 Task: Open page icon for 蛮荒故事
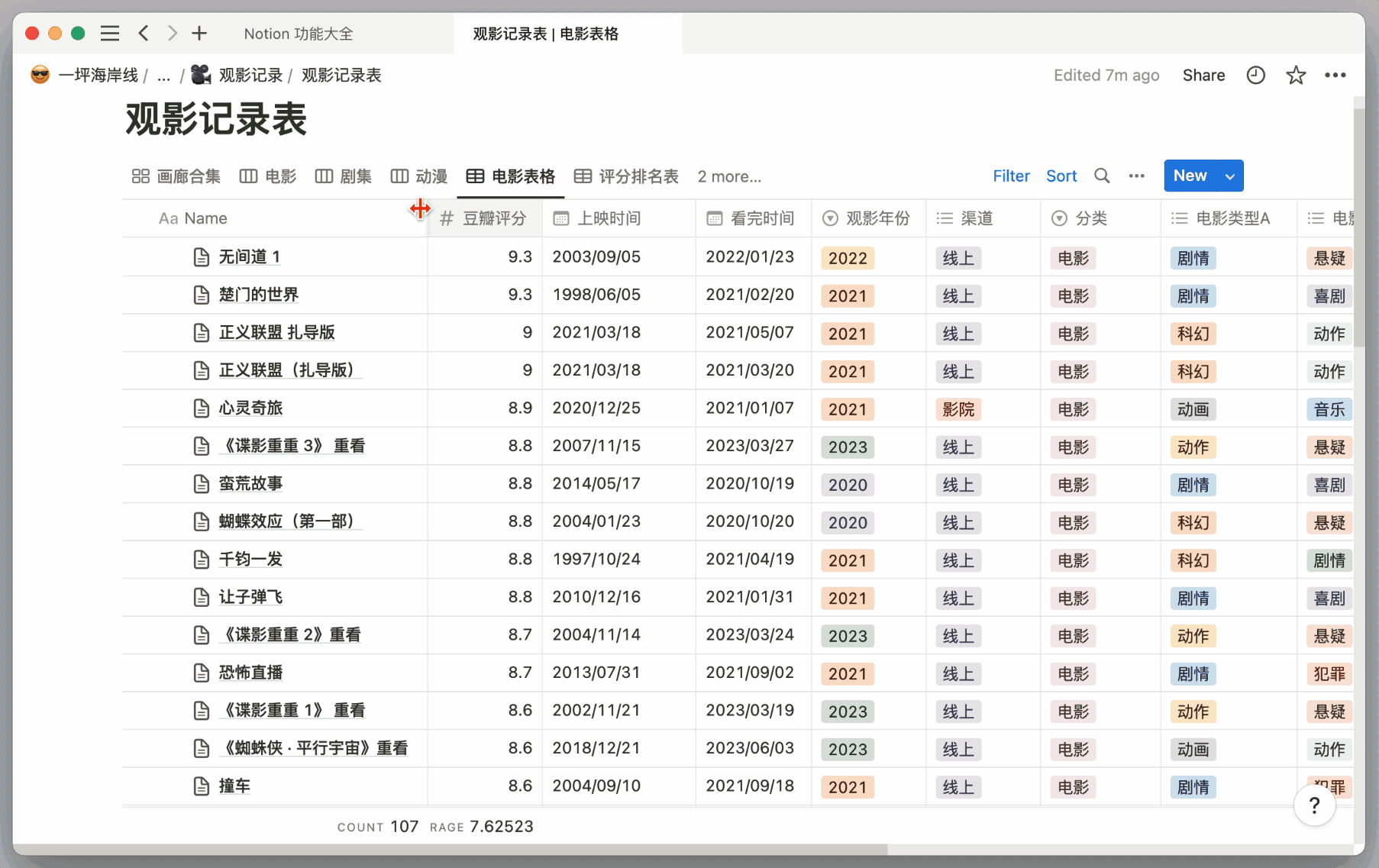(202, 484)
